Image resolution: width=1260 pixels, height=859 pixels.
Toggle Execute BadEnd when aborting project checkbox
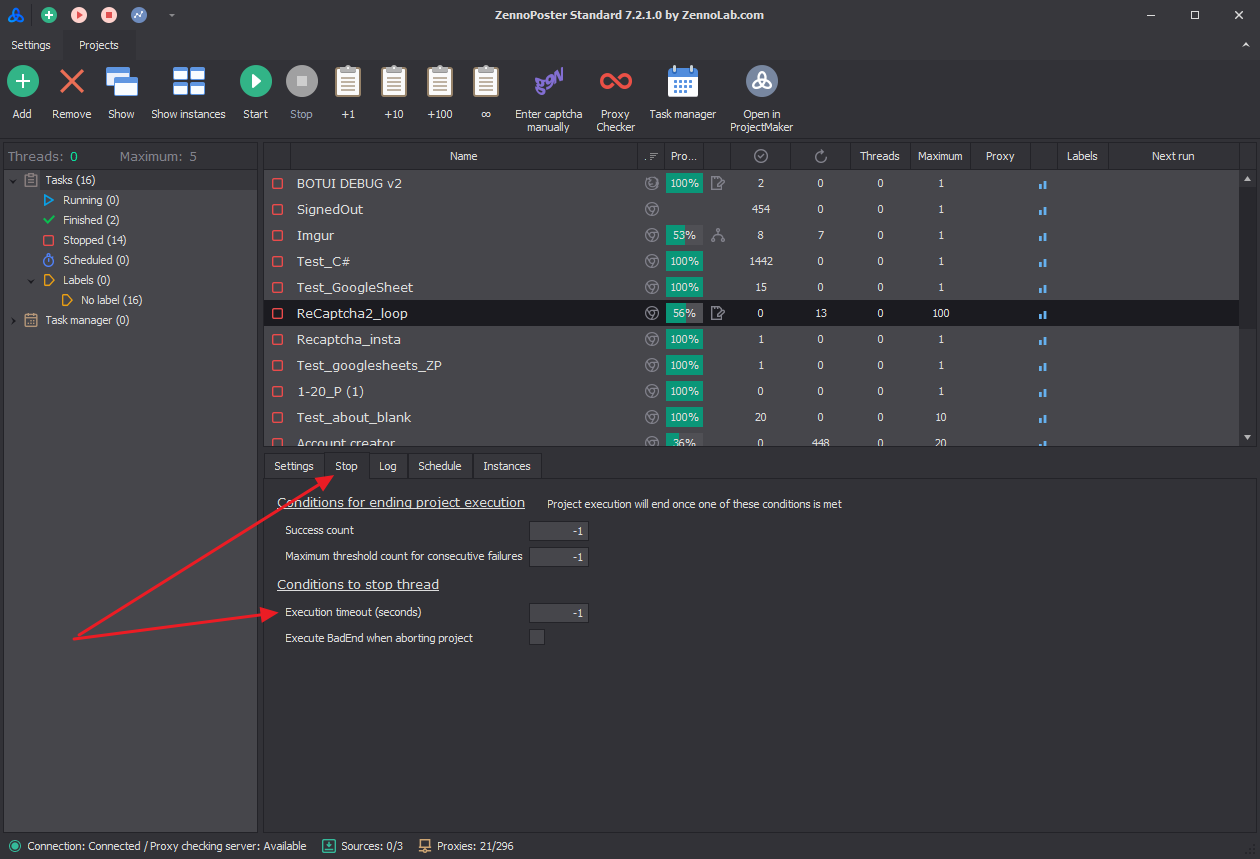coord(537,637)
